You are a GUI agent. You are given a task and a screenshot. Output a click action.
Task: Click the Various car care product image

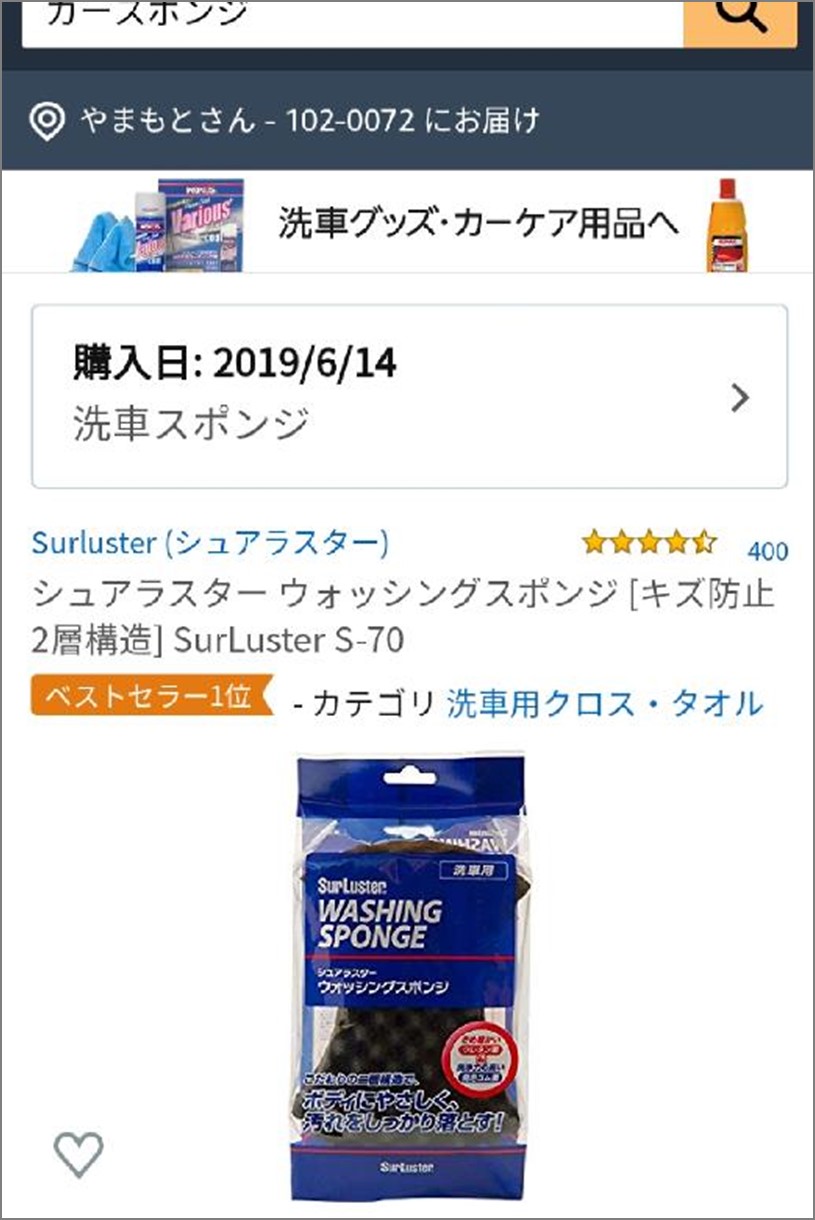click(197, 225)
